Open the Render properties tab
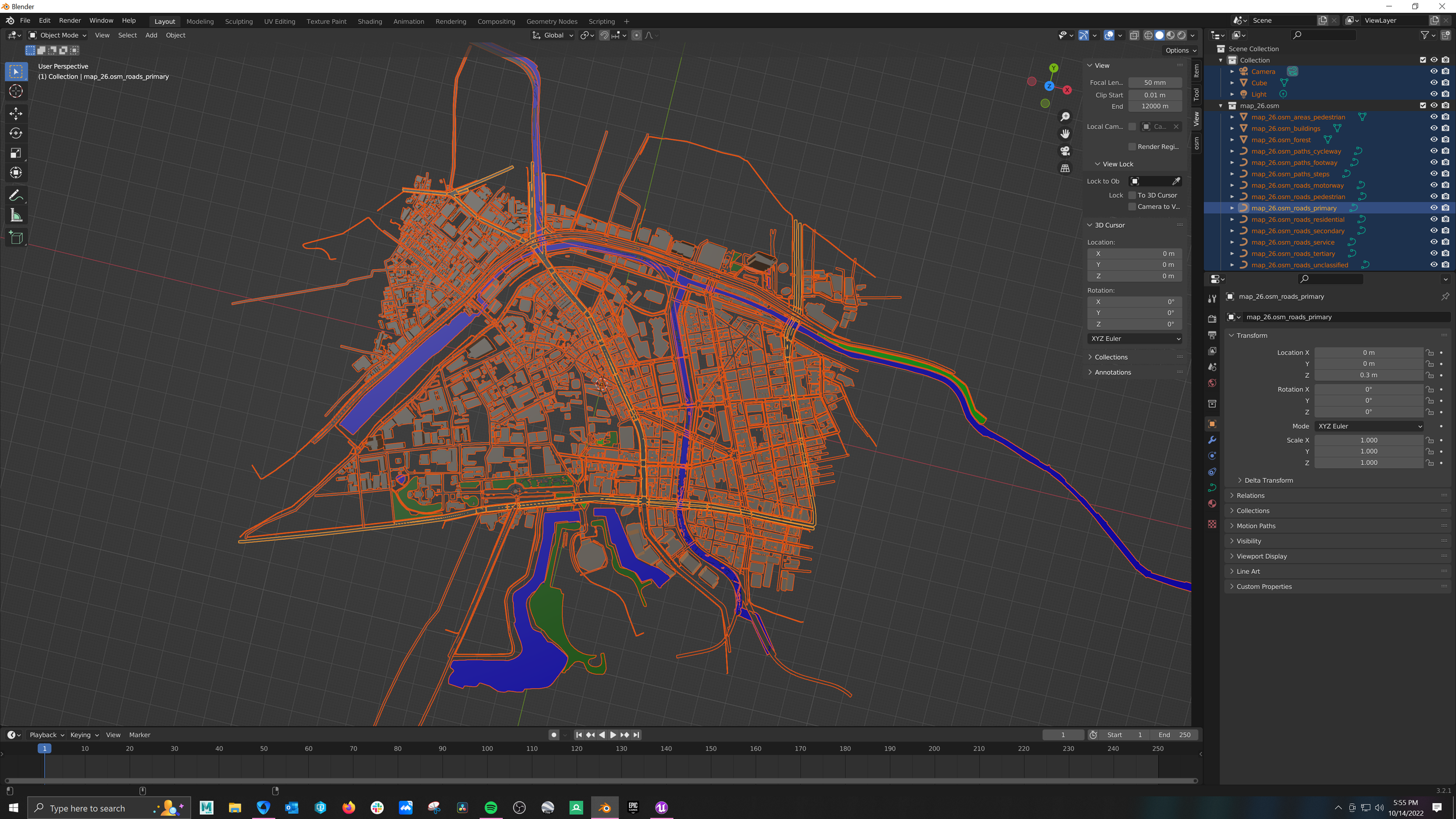 pos(1212,319)
